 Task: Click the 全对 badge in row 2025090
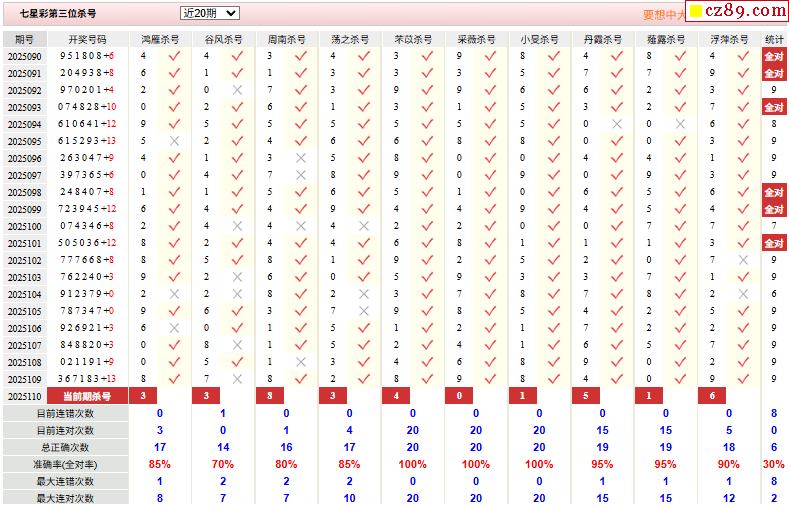(x=774, y=56)
